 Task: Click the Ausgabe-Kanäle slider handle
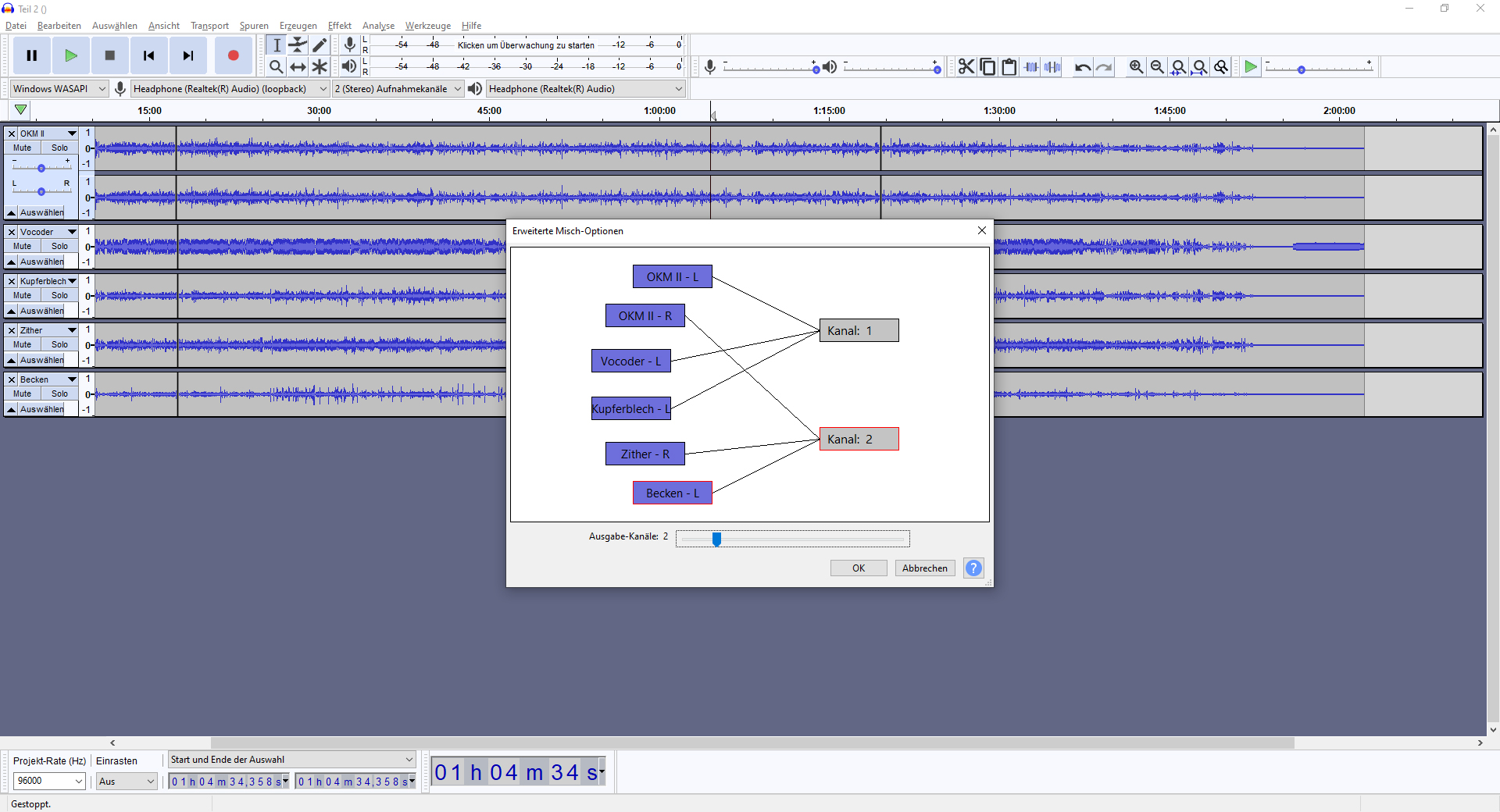[x=716, y=539]
